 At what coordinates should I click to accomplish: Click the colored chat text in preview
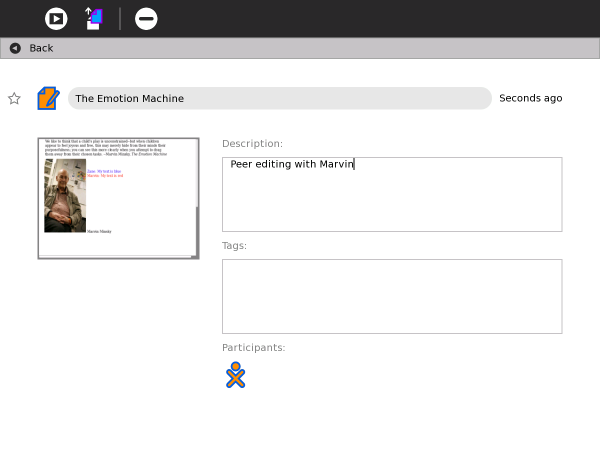[104, 174]
